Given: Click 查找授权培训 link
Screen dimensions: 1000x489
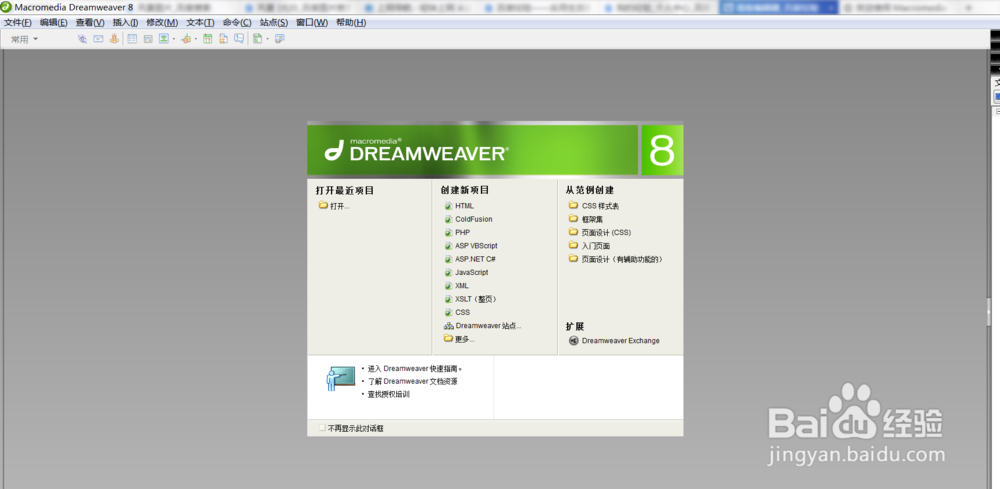Looking at the screenshot, I should tap(388, 395).
